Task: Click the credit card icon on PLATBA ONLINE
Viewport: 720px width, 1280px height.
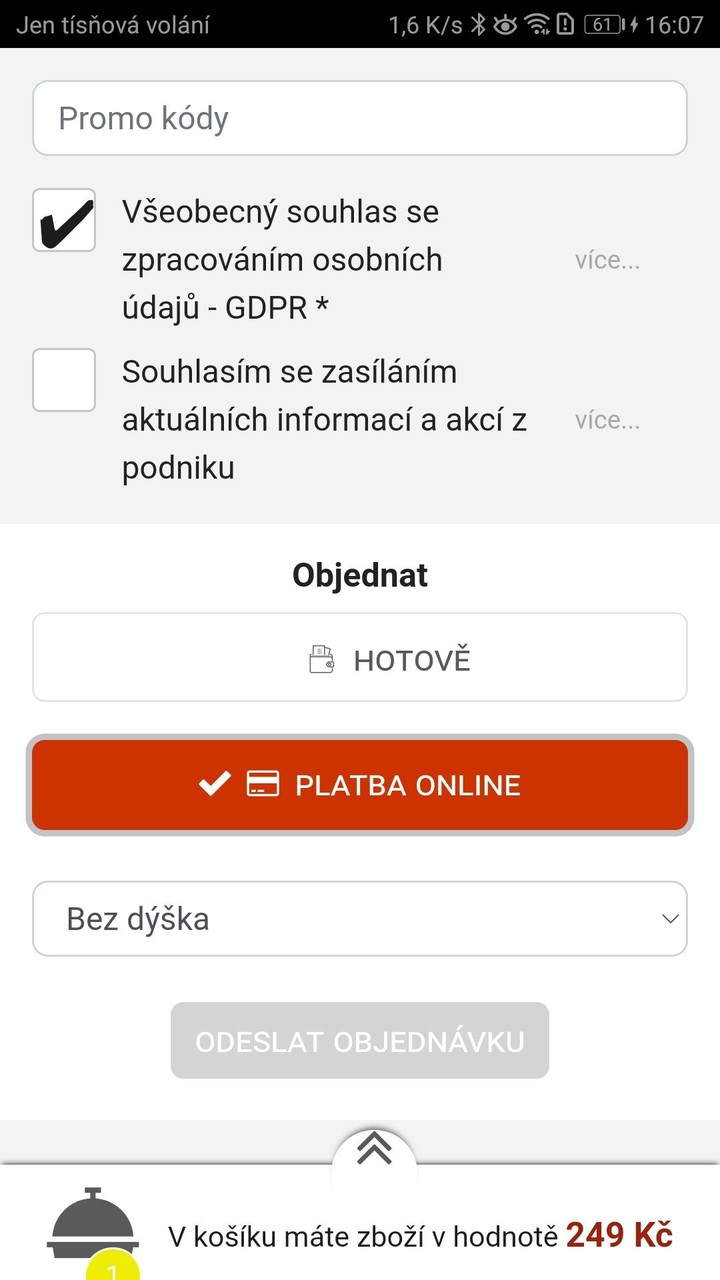Action: pos(263,784)
